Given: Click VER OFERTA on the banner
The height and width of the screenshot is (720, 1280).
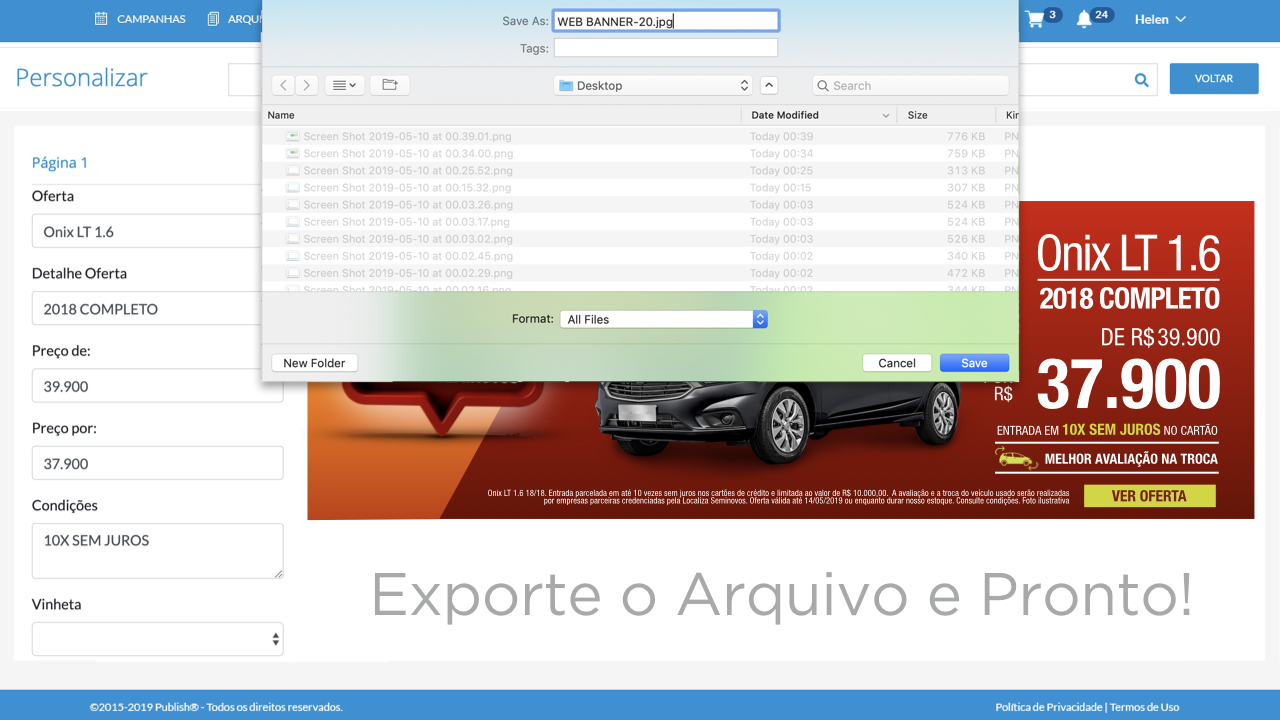Looking at the screenshot, I should click(1149, 496).
